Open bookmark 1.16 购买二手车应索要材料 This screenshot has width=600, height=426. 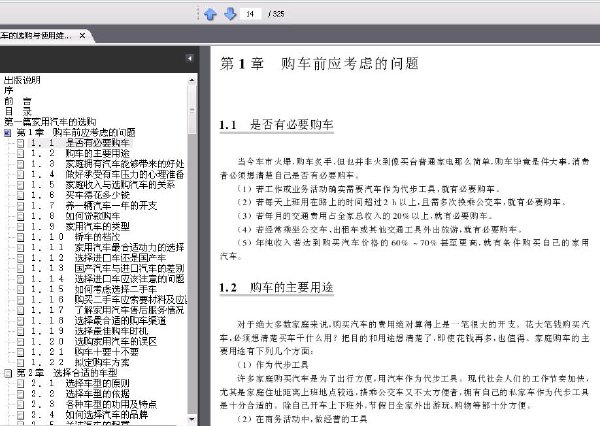pyautogui.click(x=109, y=299)
